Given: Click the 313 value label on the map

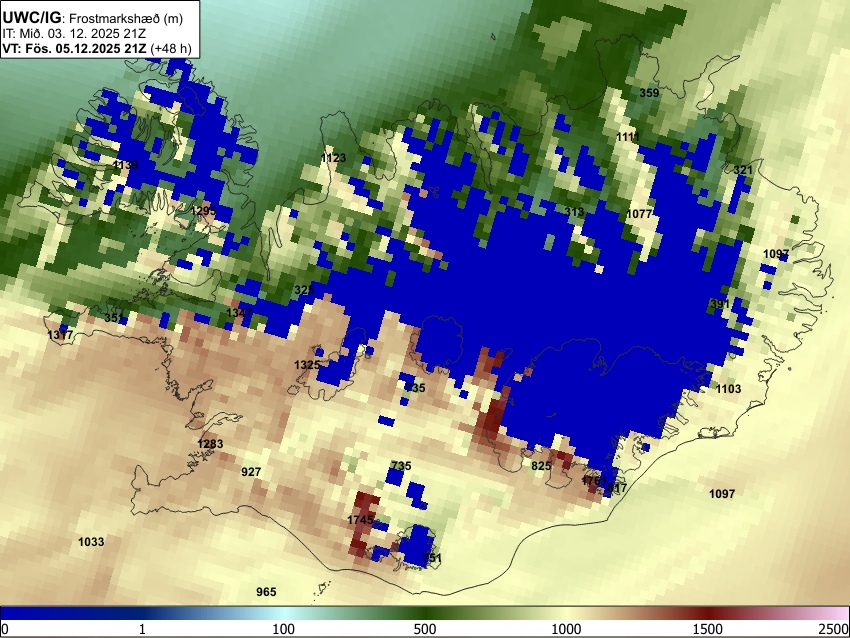Looking at the screenshot, I should (x=574, y=211).
